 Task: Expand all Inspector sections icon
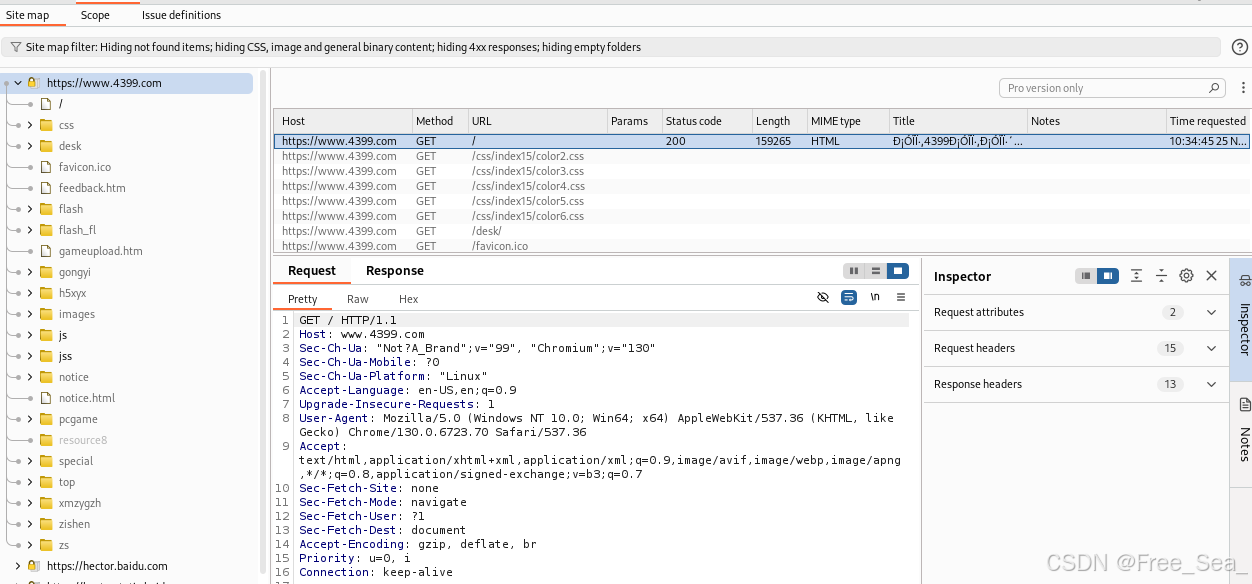point(1137,276)
